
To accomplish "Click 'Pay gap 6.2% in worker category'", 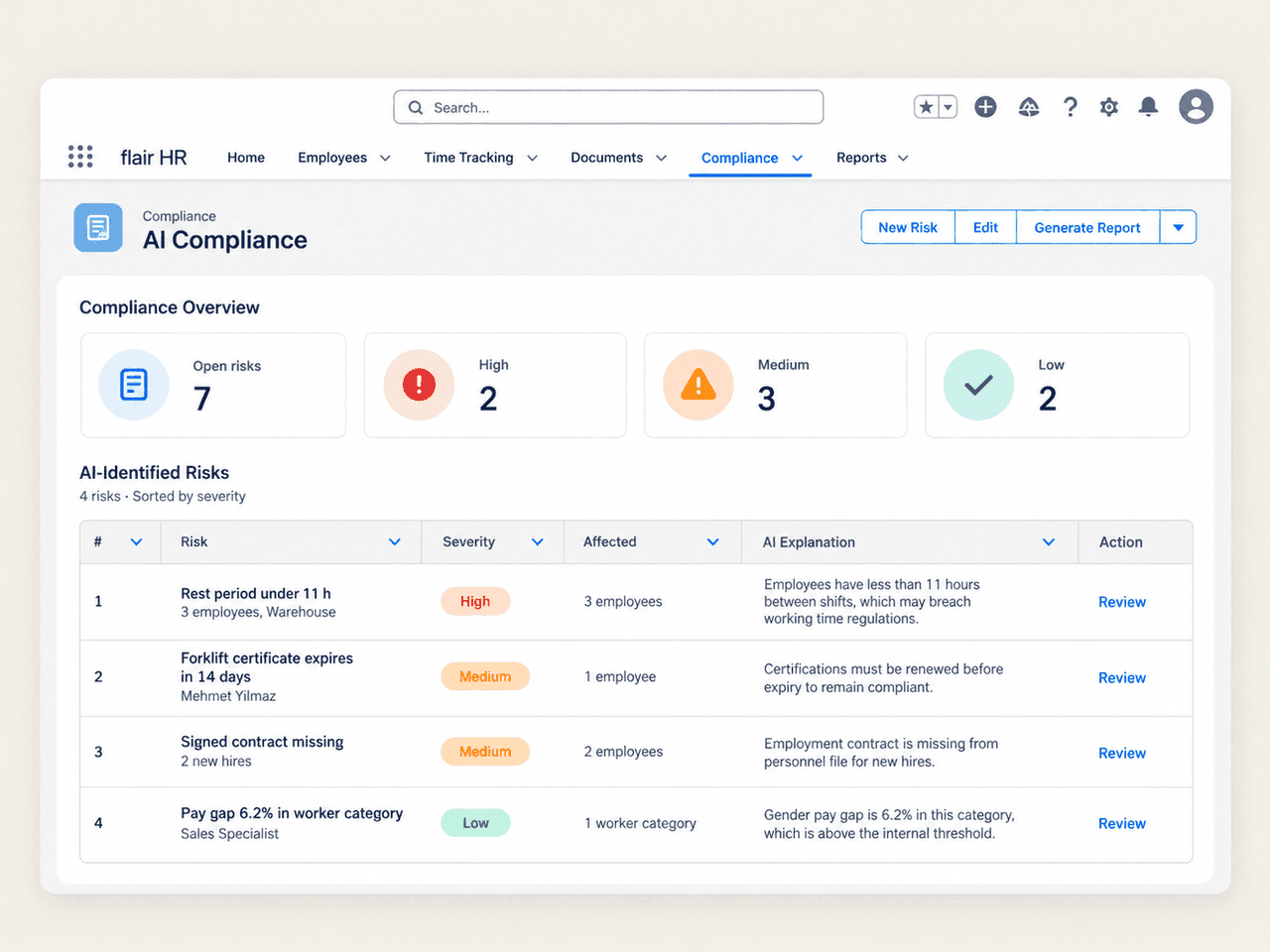I will click(292, 813).
